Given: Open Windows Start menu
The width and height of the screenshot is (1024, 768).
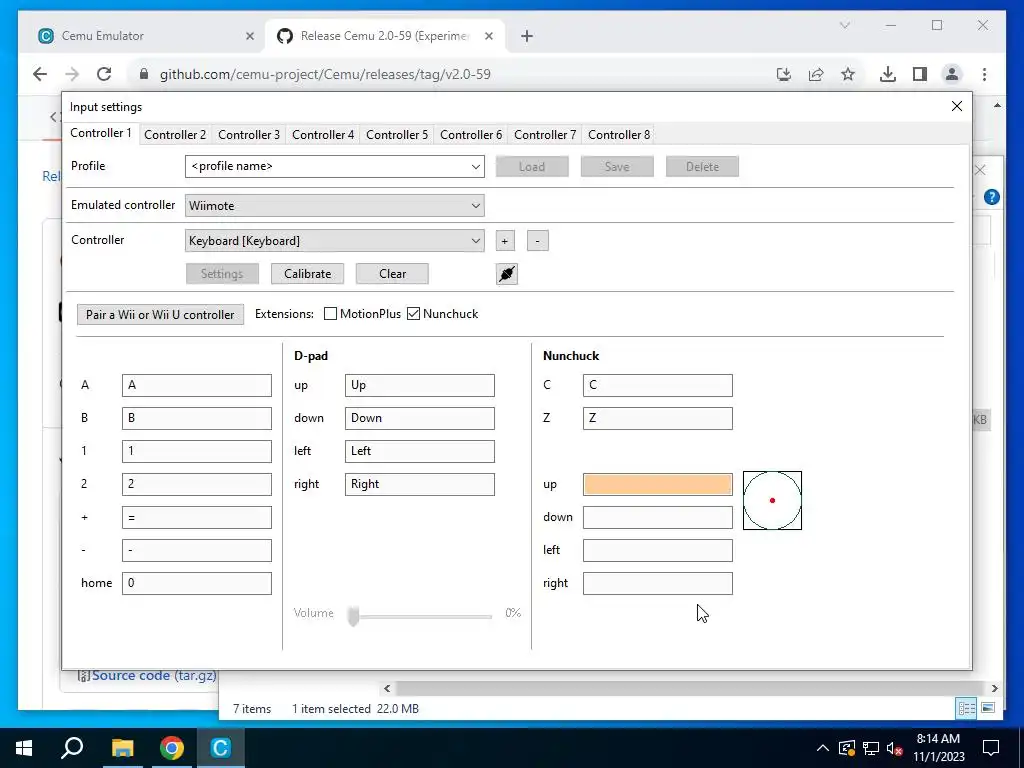Looking at the screenshot, I should (x=24, y=748).
